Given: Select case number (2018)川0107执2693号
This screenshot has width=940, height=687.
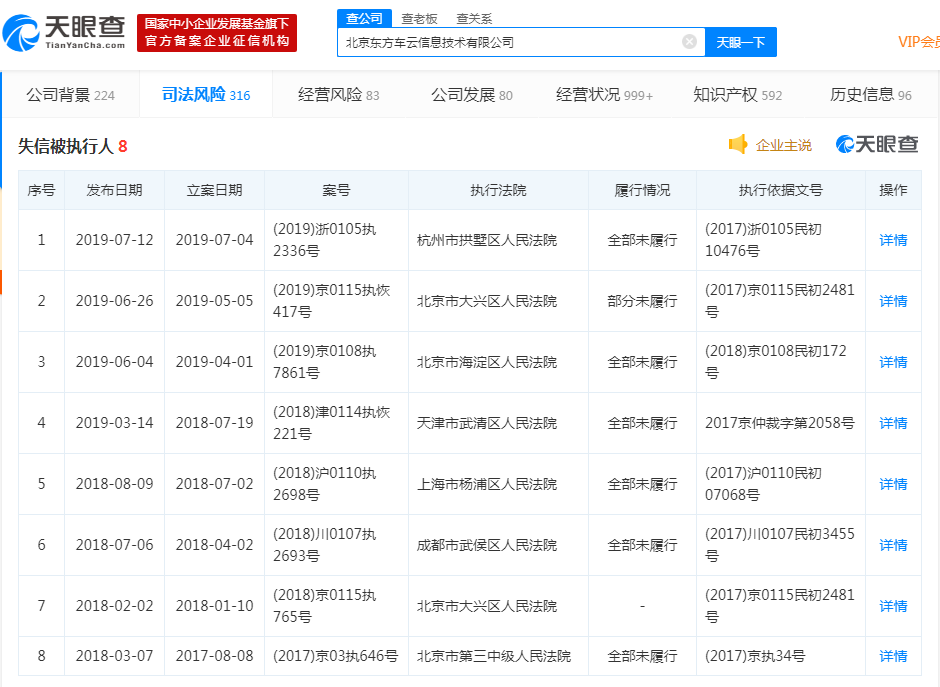Looking at the screenshot, I should click(324, 545).
